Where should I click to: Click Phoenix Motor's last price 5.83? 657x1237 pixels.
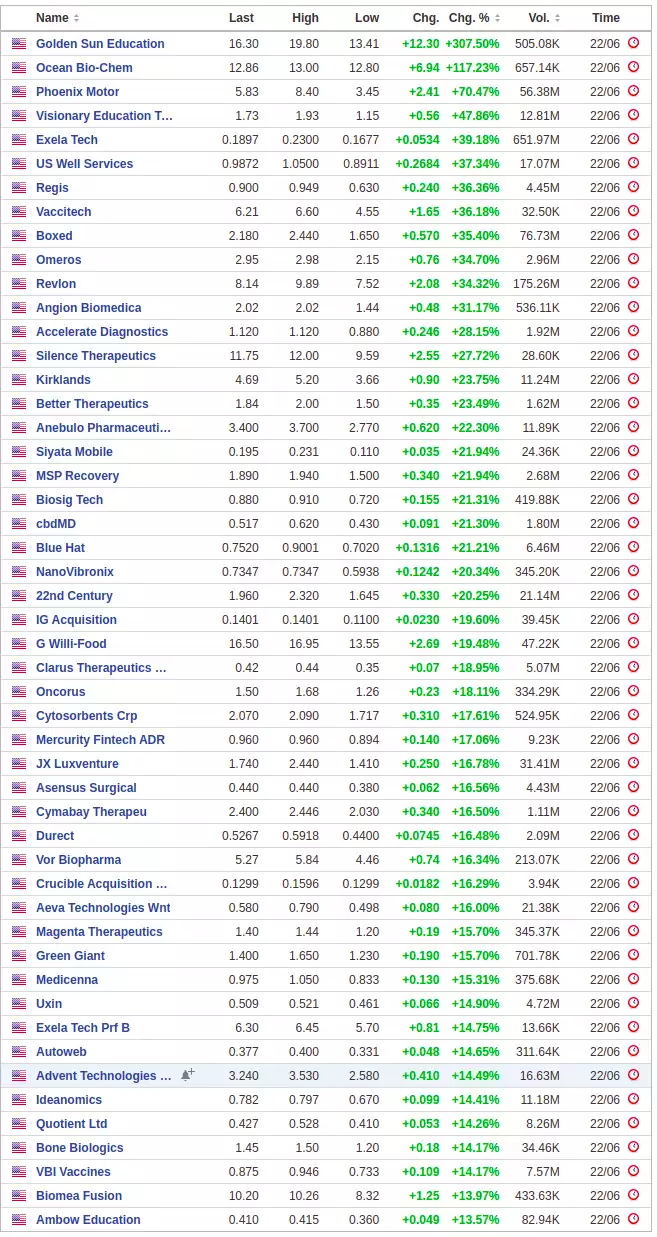tap(246, 92)
